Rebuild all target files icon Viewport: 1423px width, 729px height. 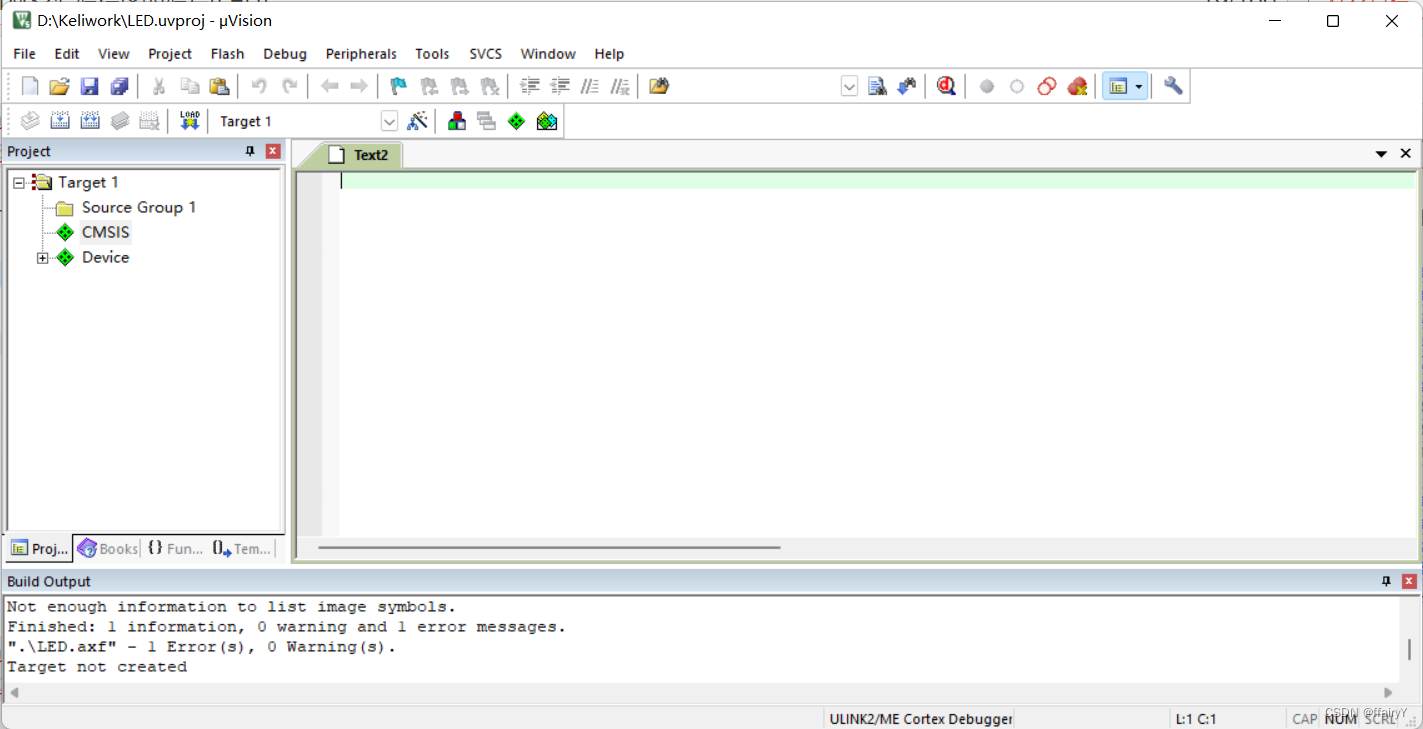[x=89, y=121]
